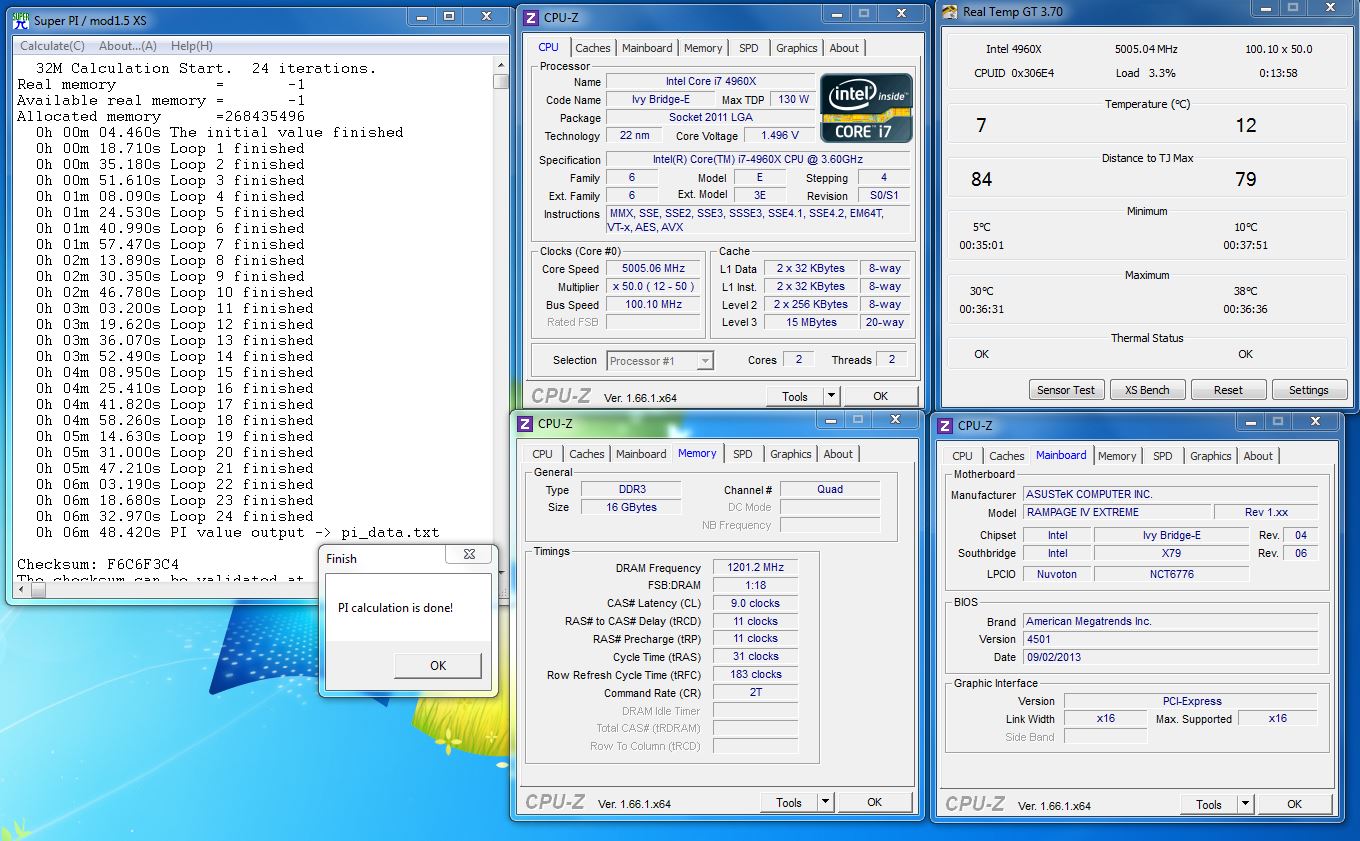Click OK in CPU-Z Mainboard window

[x=1294, y=804]
